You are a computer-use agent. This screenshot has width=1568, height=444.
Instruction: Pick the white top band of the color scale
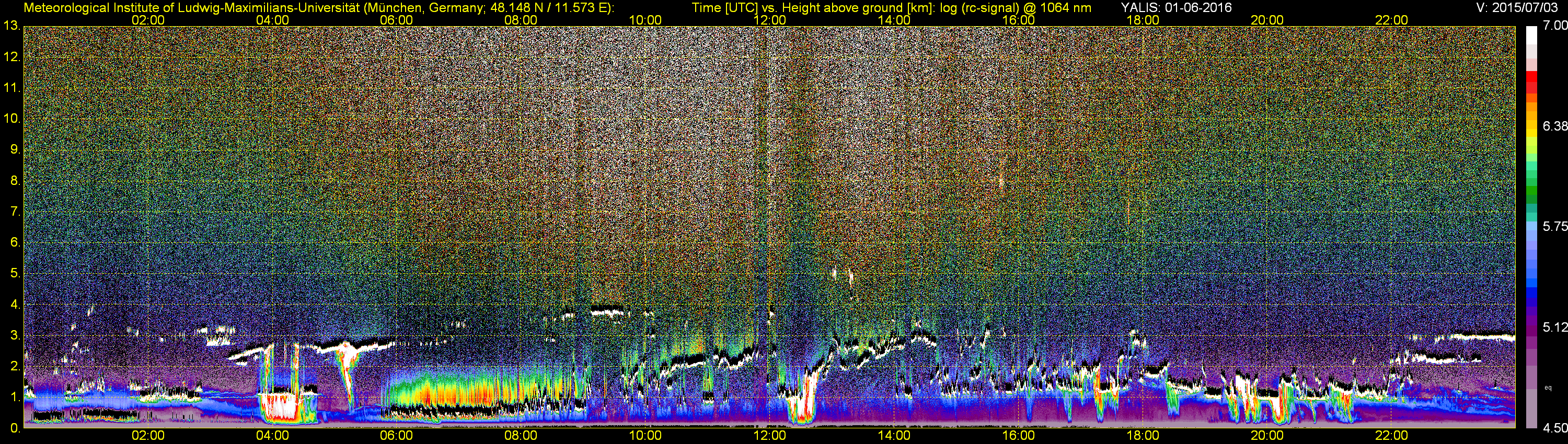point(1531,36)
